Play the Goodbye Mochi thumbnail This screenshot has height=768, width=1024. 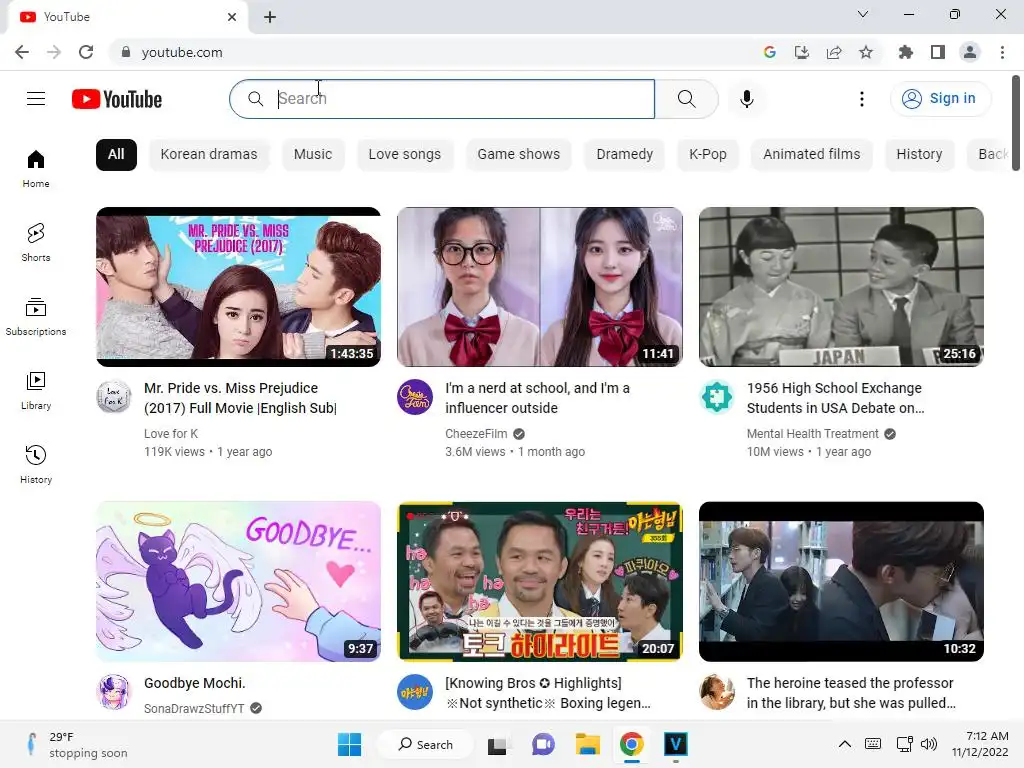(238, 581)
